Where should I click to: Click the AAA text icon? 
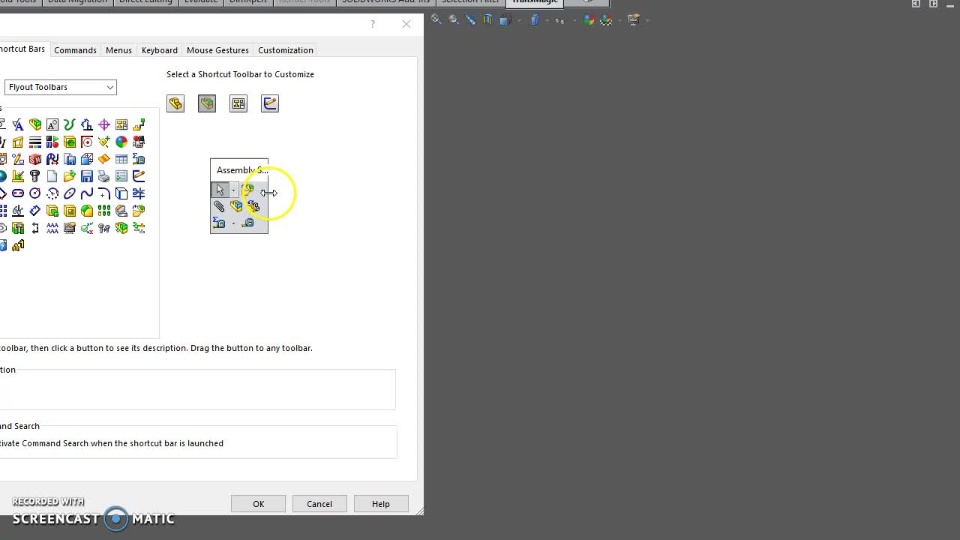click(52, 228)
